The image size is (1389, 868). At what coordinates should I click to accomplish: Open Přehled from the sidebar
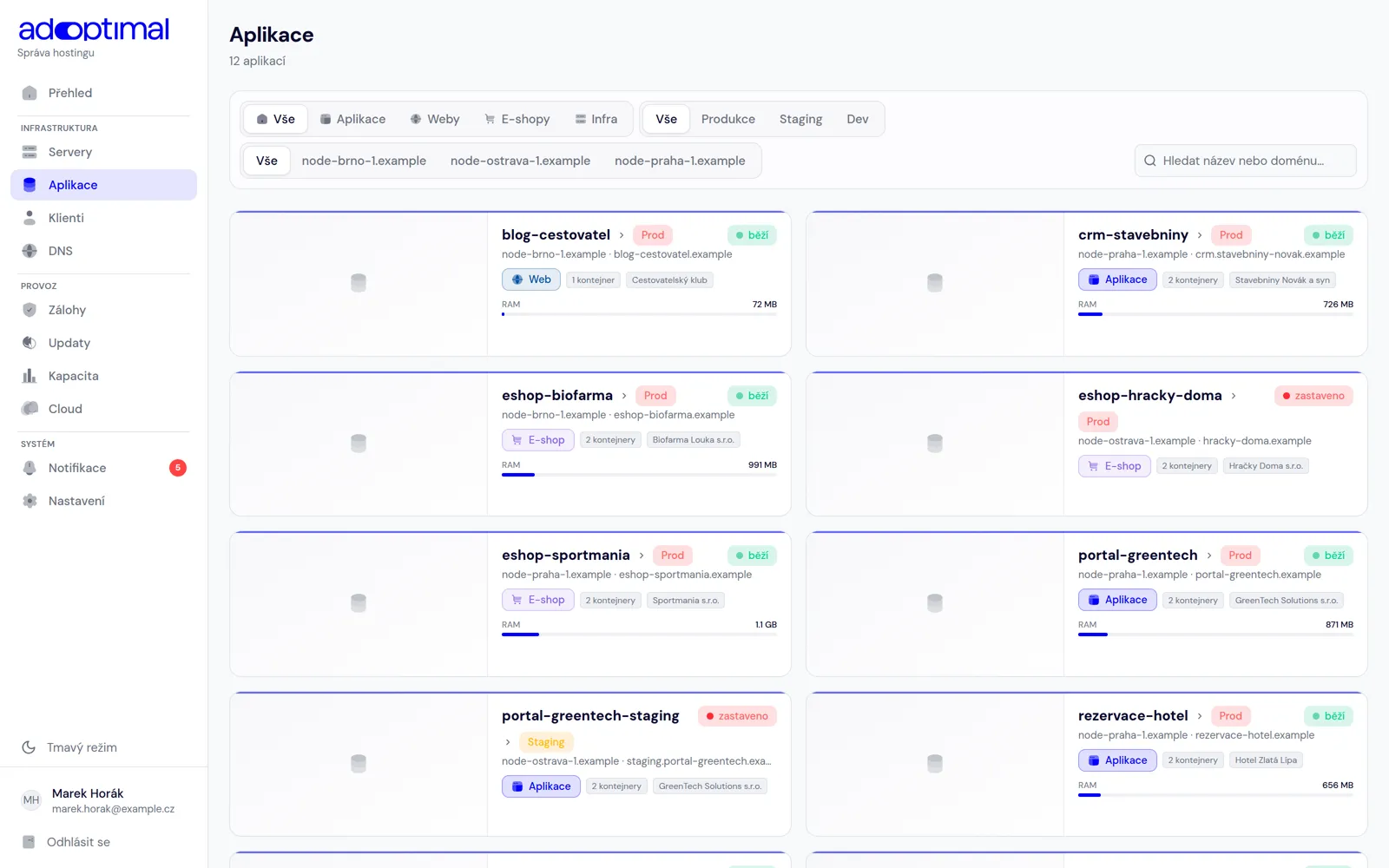click(x=103, y=93)
